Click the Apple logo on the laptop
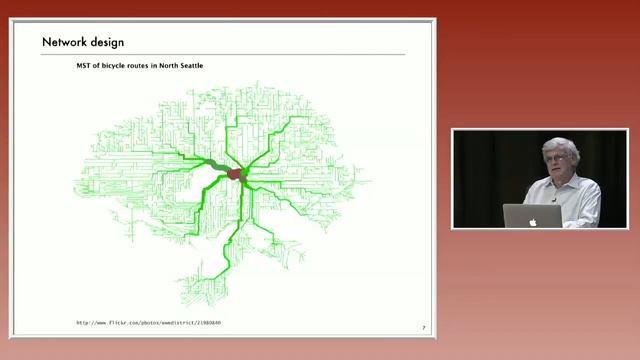This screenshot has width=640, height=360. click(x=533, y=222)
